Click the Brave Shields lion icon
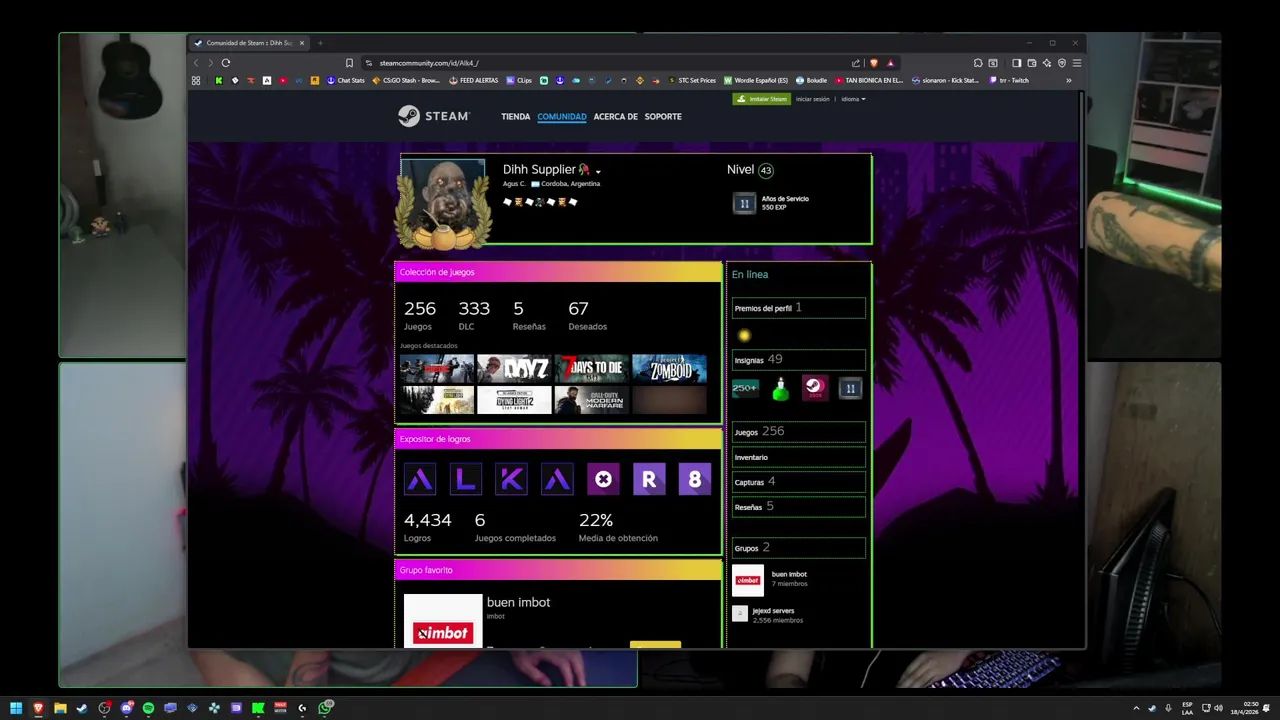Screen dimensions: 1280x720 pyautogui.click(x=873, y=63)
